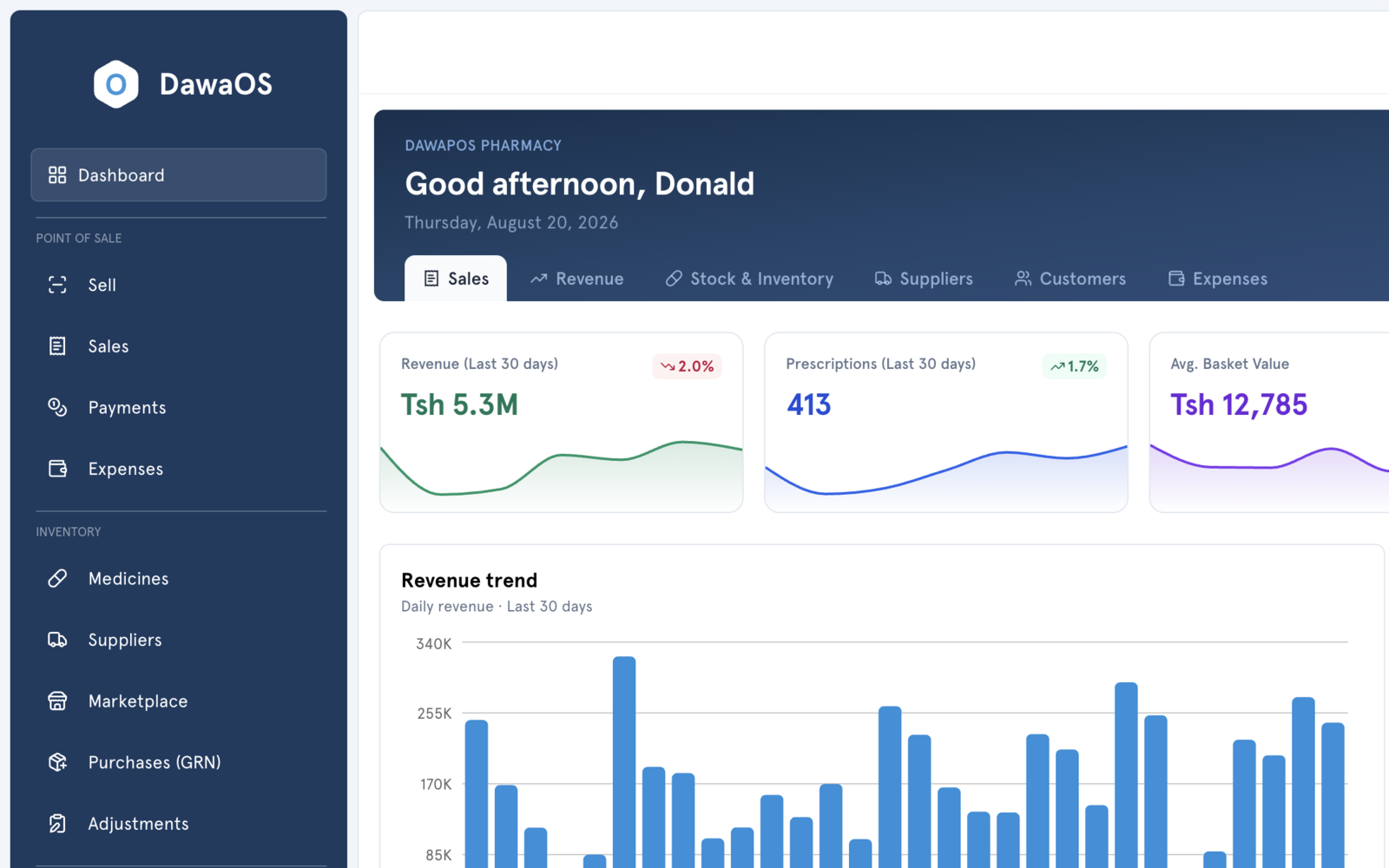Click the 413 prescriptions value
1389x868 pixels.
pos(809,404)
